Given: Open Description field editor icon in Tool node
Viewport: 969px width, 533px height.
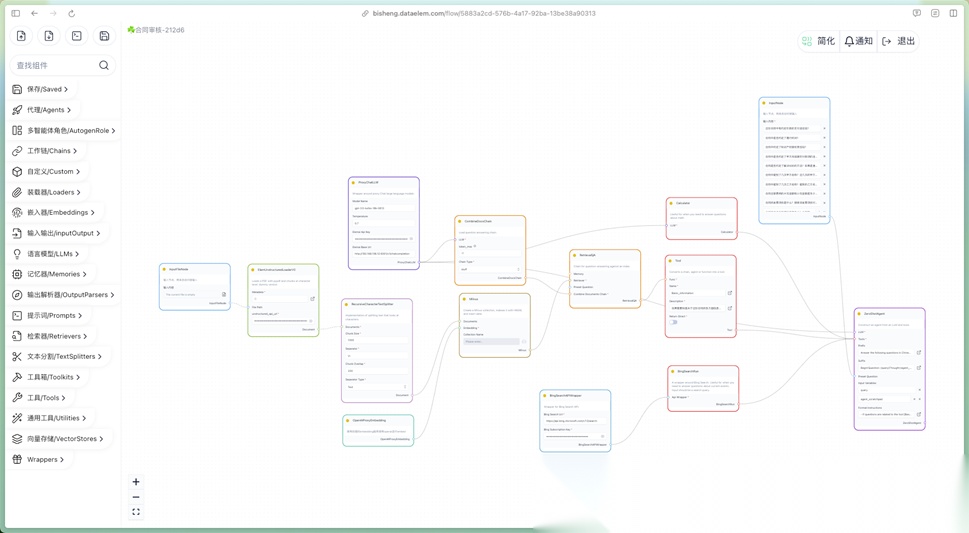Looking at the screenshot, I should (x=730, y=308).
